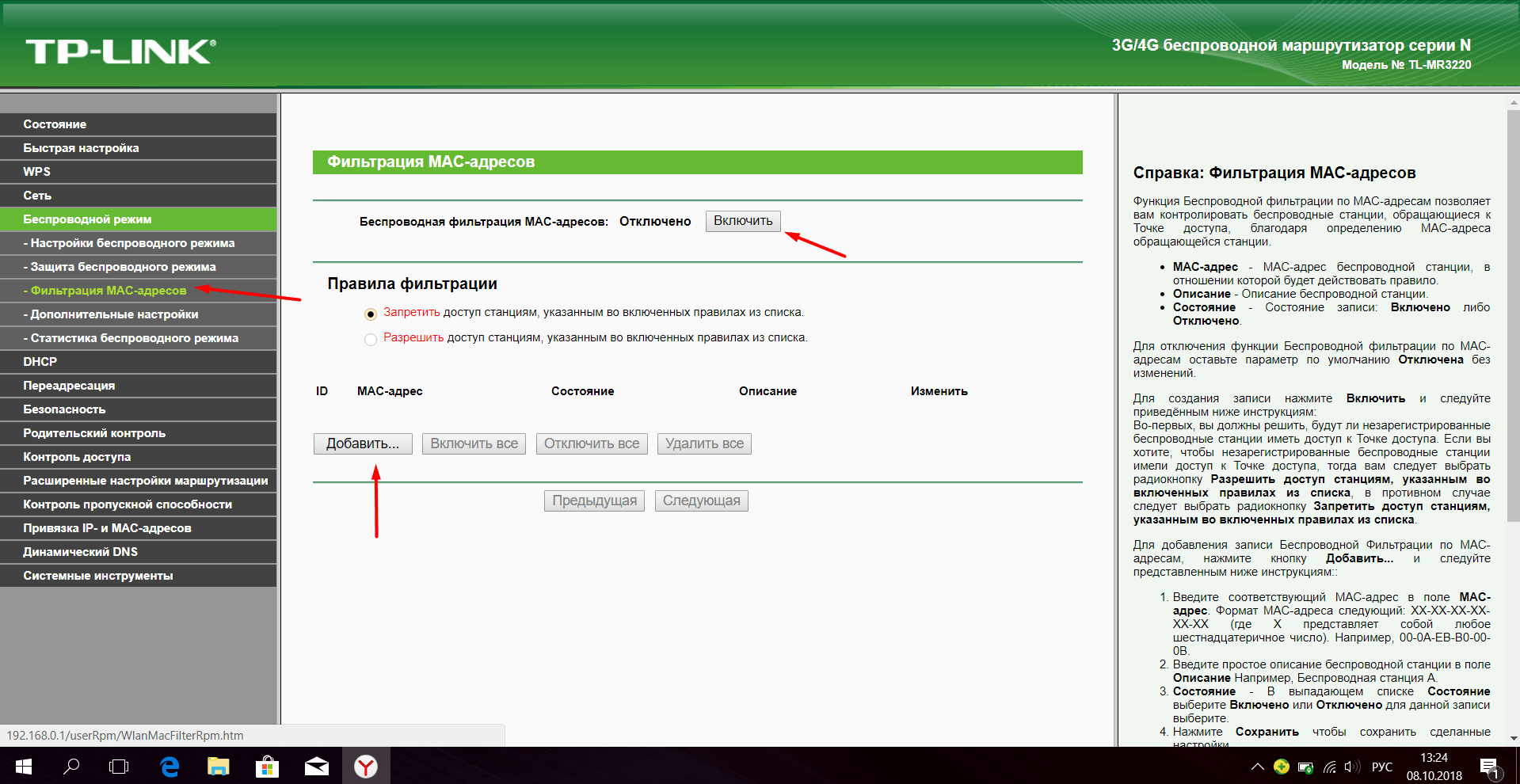Open Защита беспроводного режима submenu item
The width and height of the screenshot is (1520, 784).
[x=138, y=267]
